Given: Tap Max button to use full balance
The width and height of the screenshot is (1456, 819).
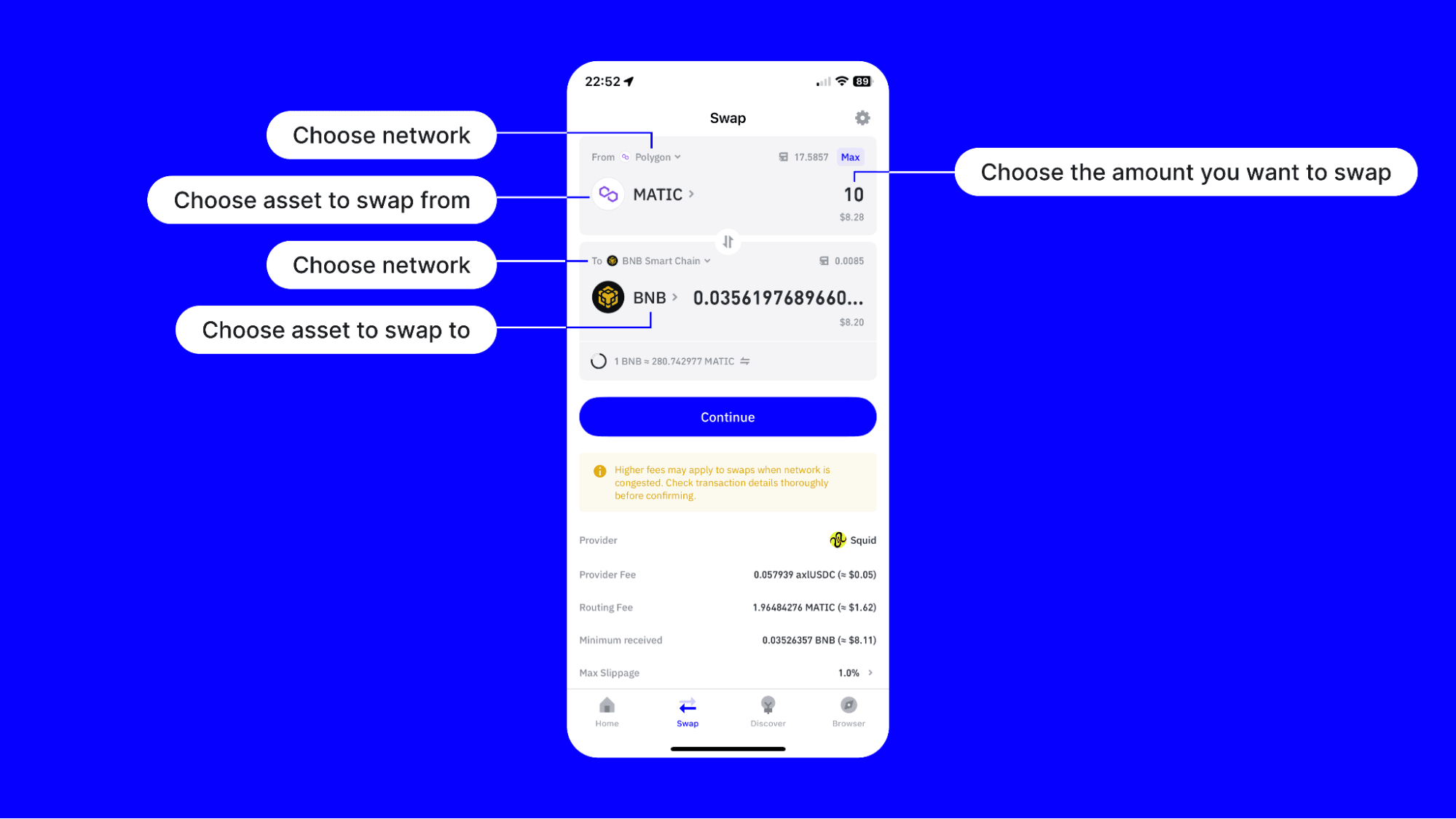Looking at the screenshot, I should pyautogui.click(x=850, y=156).
